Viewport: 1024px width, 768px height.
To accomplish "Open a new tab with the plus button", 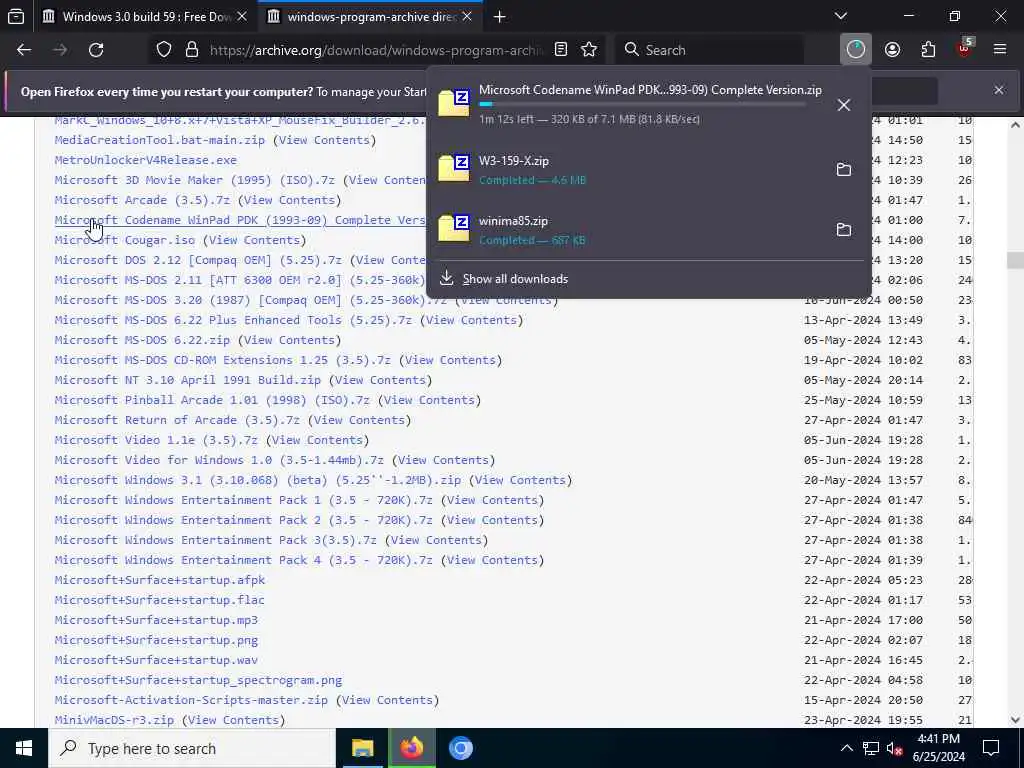I will 500,17.
